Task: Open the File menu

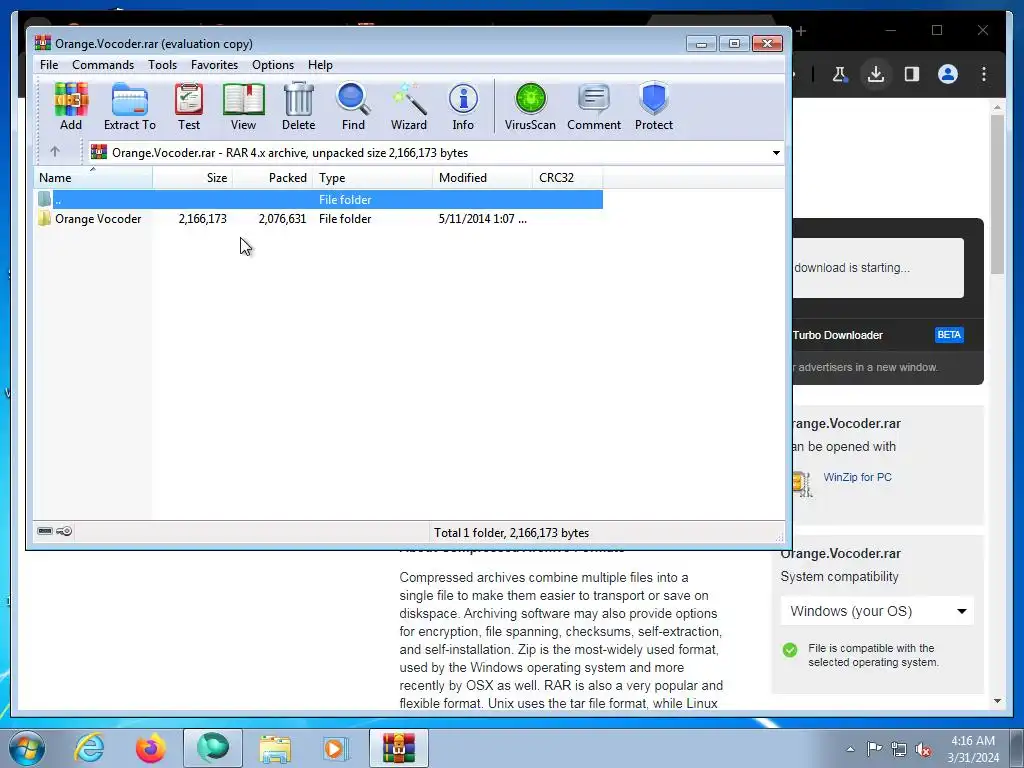Action: tap(49, 65)
